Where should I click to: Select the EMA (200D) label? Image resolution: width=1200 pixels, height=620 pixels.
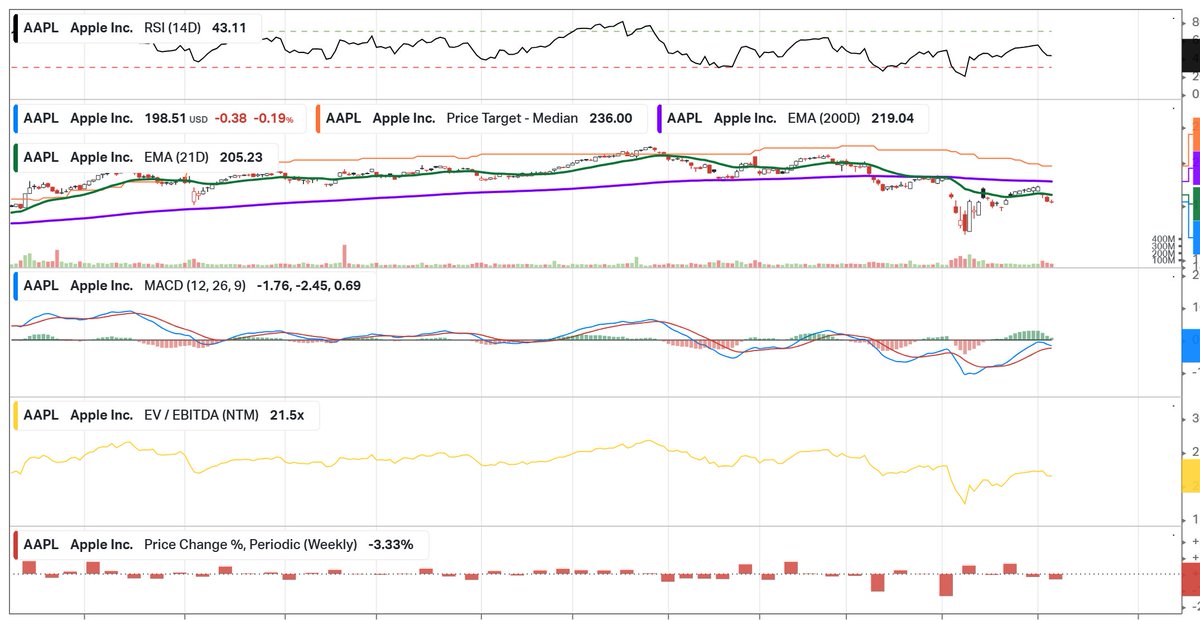(826, 118)
